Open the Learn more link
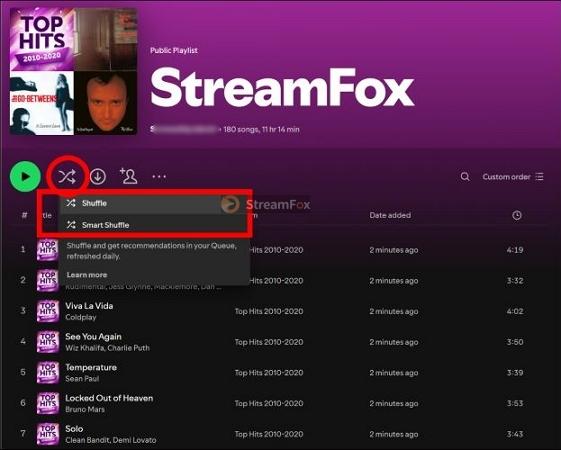 tap(87, 275)
